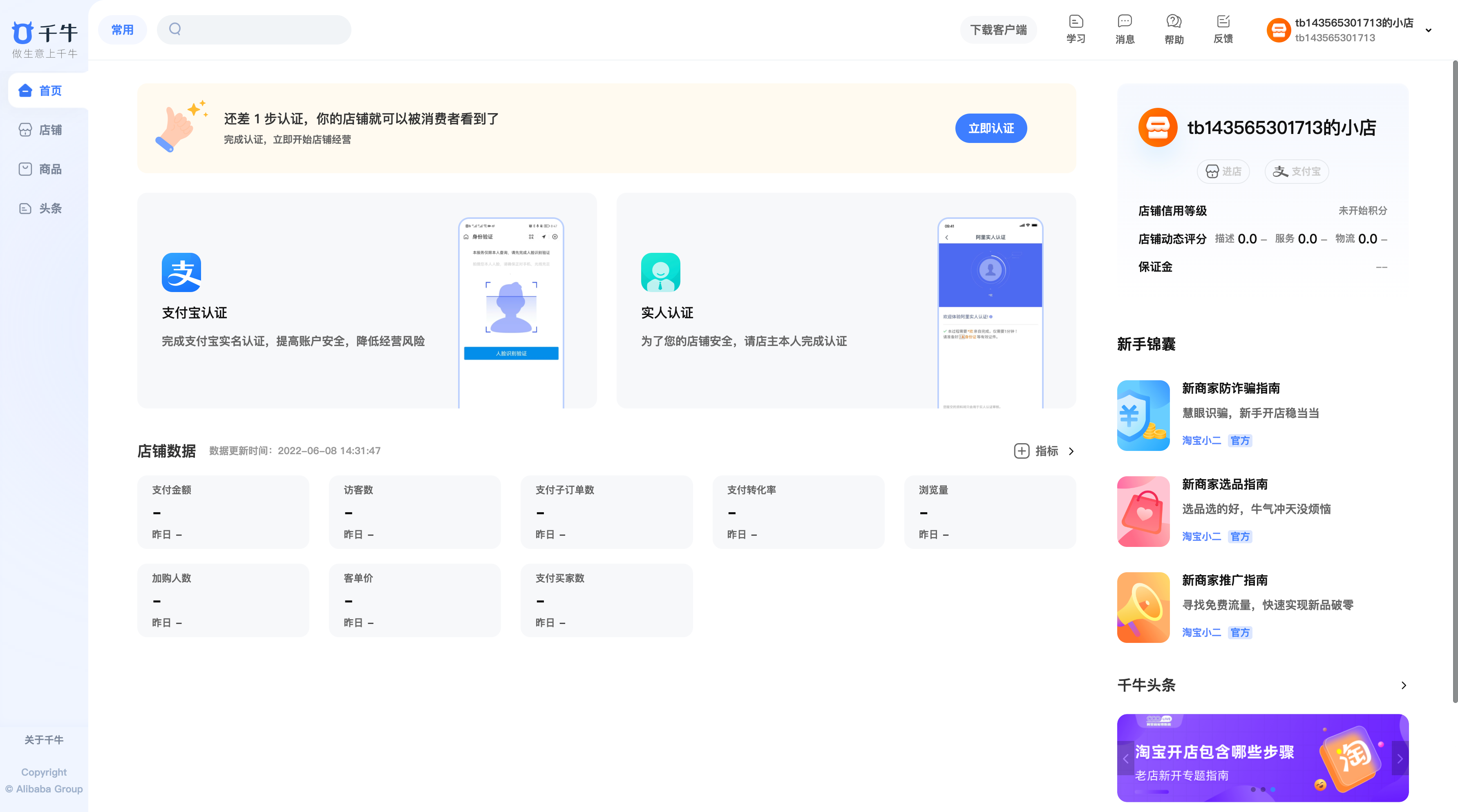The image size is (1458, 812).
Task: Click the Qianniu logo icon
Action: click(x=22, y=33)
